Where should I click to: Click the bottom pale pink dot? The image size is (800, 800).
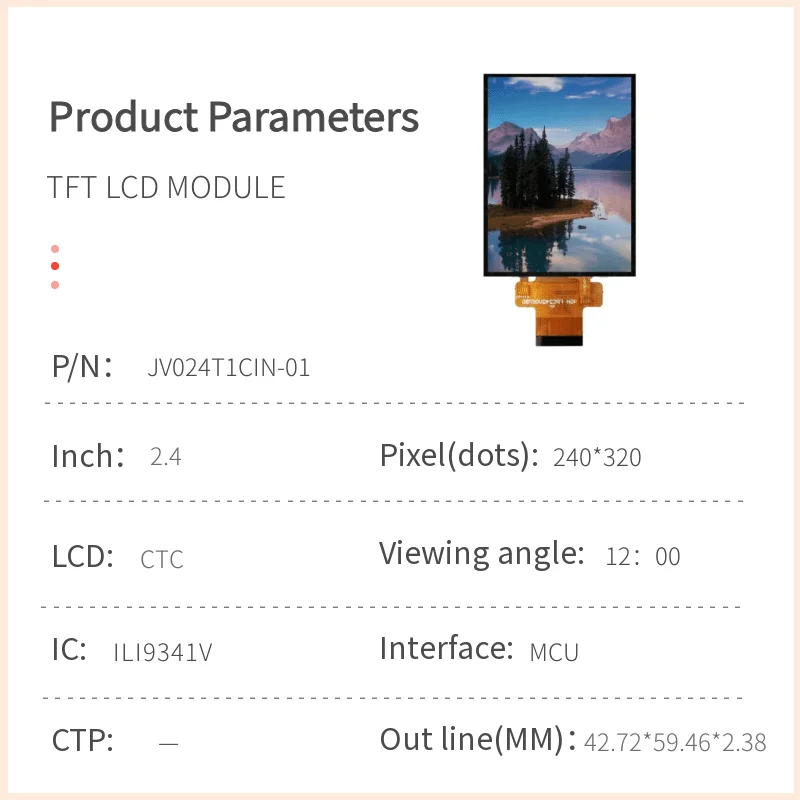(x=55, y=285)
